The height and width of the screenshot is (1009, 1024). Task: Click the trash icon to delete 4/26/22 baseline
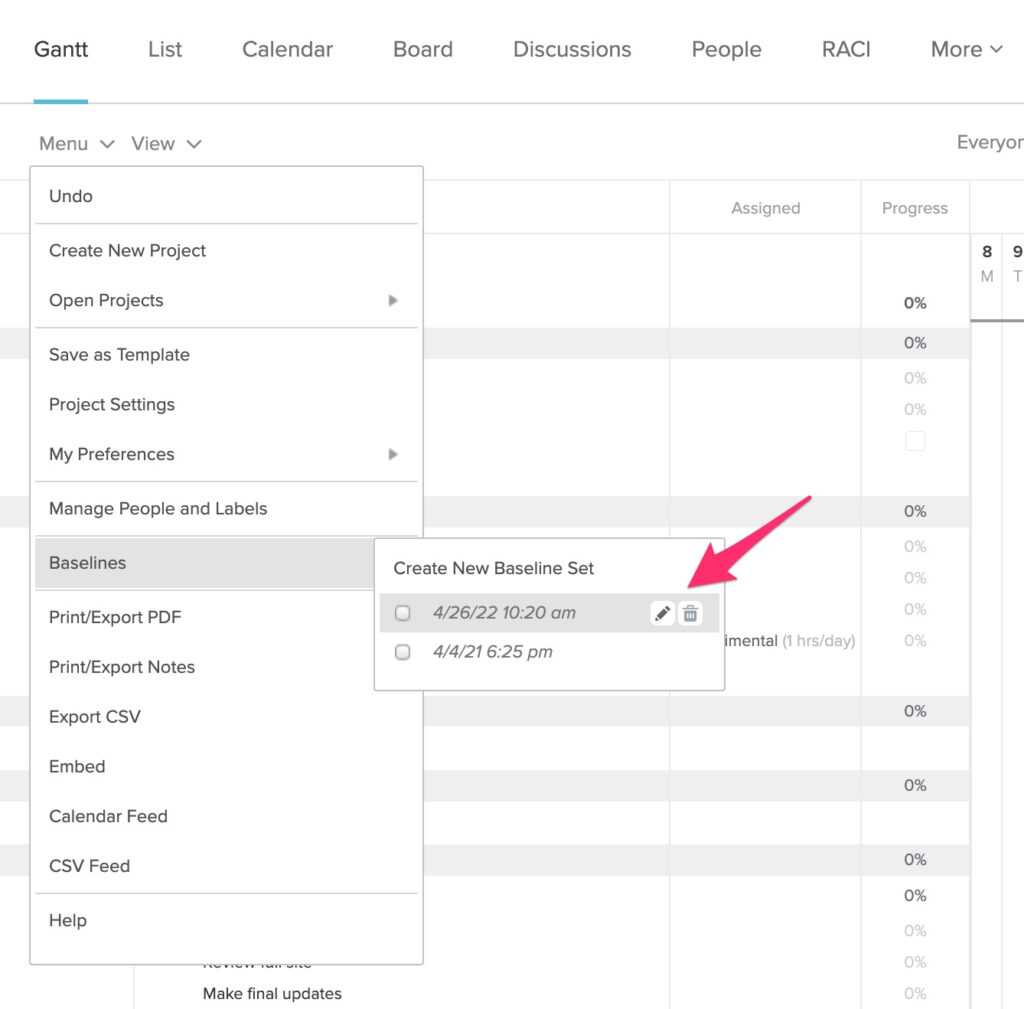(690, 614)
